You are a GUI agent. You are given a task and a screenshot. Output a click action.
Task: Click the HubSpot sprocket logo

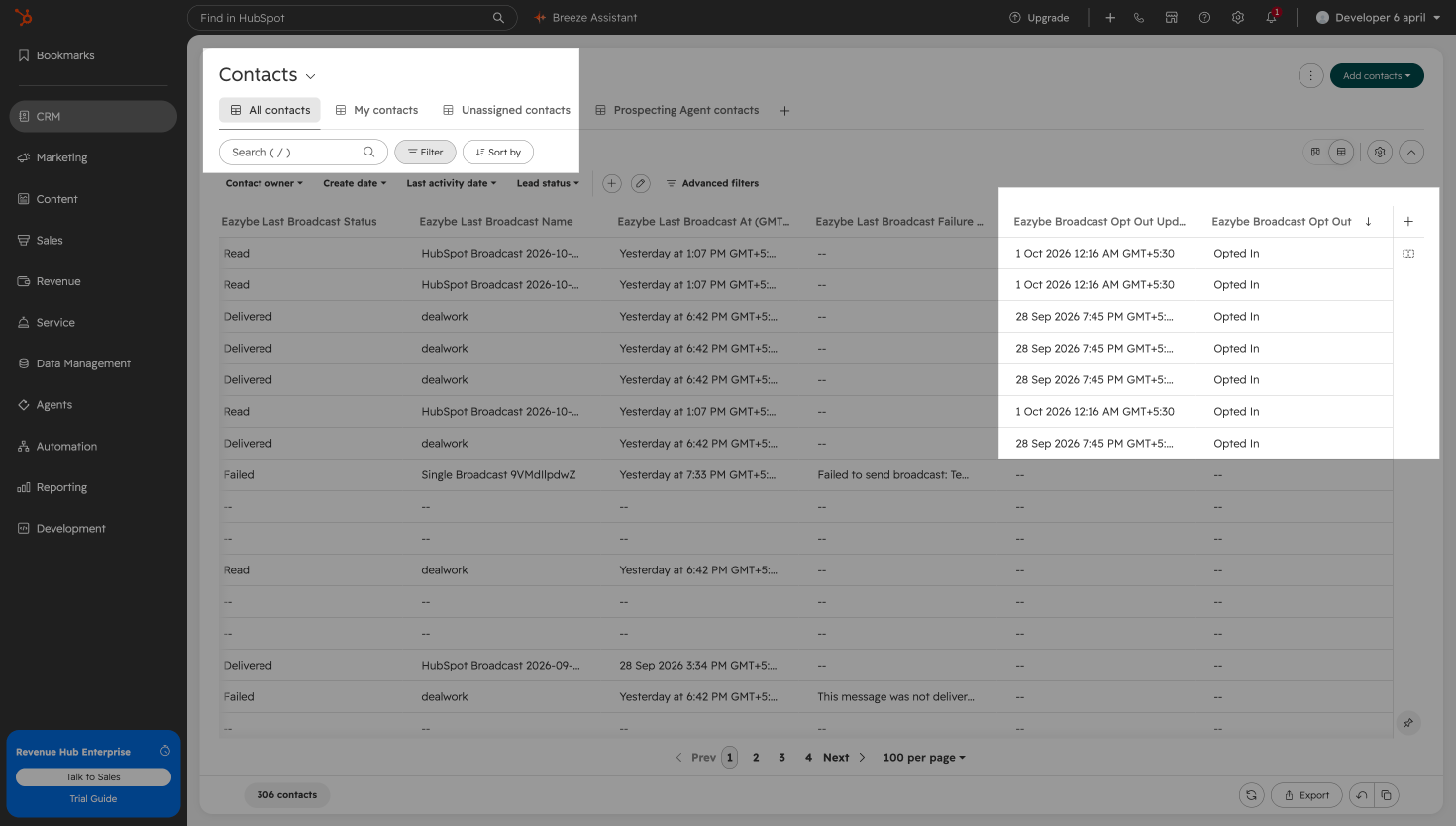click(x=24, y=17)
